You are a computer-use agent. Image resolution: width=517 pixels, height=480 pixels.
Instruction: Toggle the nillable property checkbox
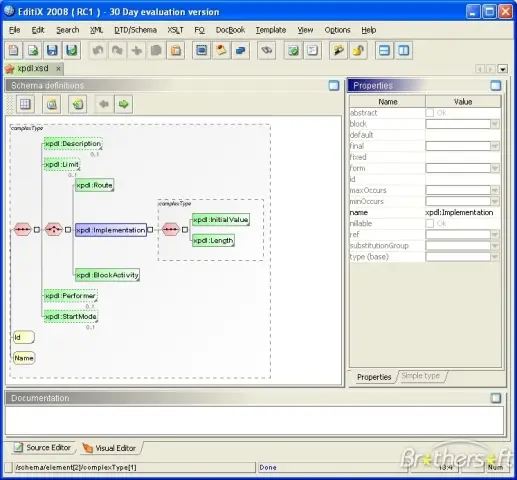430,223
